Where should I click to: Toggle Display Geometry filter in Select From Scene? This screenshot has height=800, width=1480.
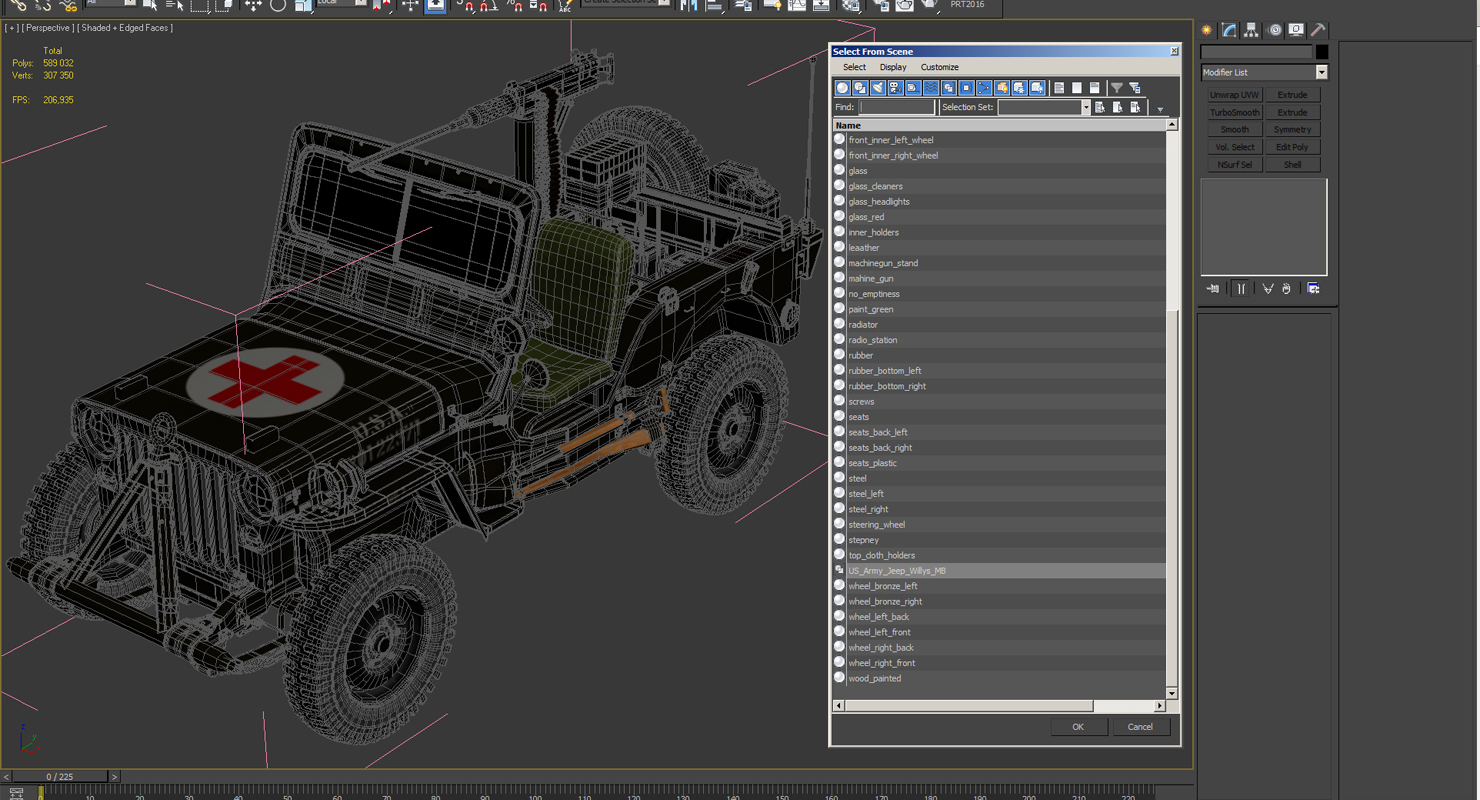click(842, 88)
